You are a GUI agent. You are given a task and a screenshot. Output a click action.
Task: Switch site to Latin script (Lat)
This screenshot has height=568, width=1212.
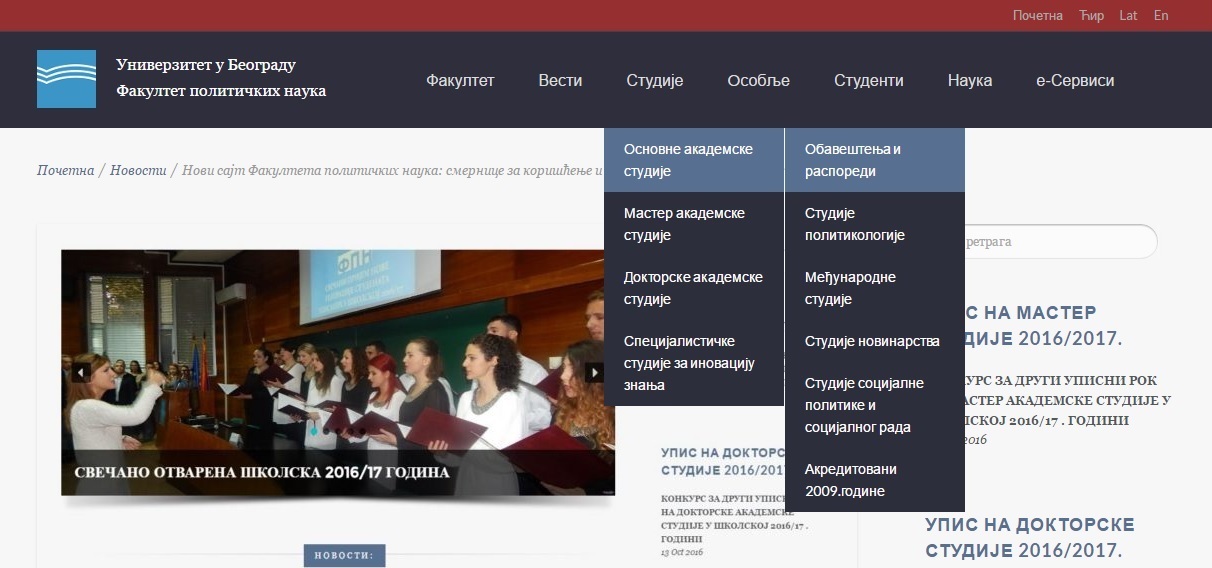(x=1128, y=15)
